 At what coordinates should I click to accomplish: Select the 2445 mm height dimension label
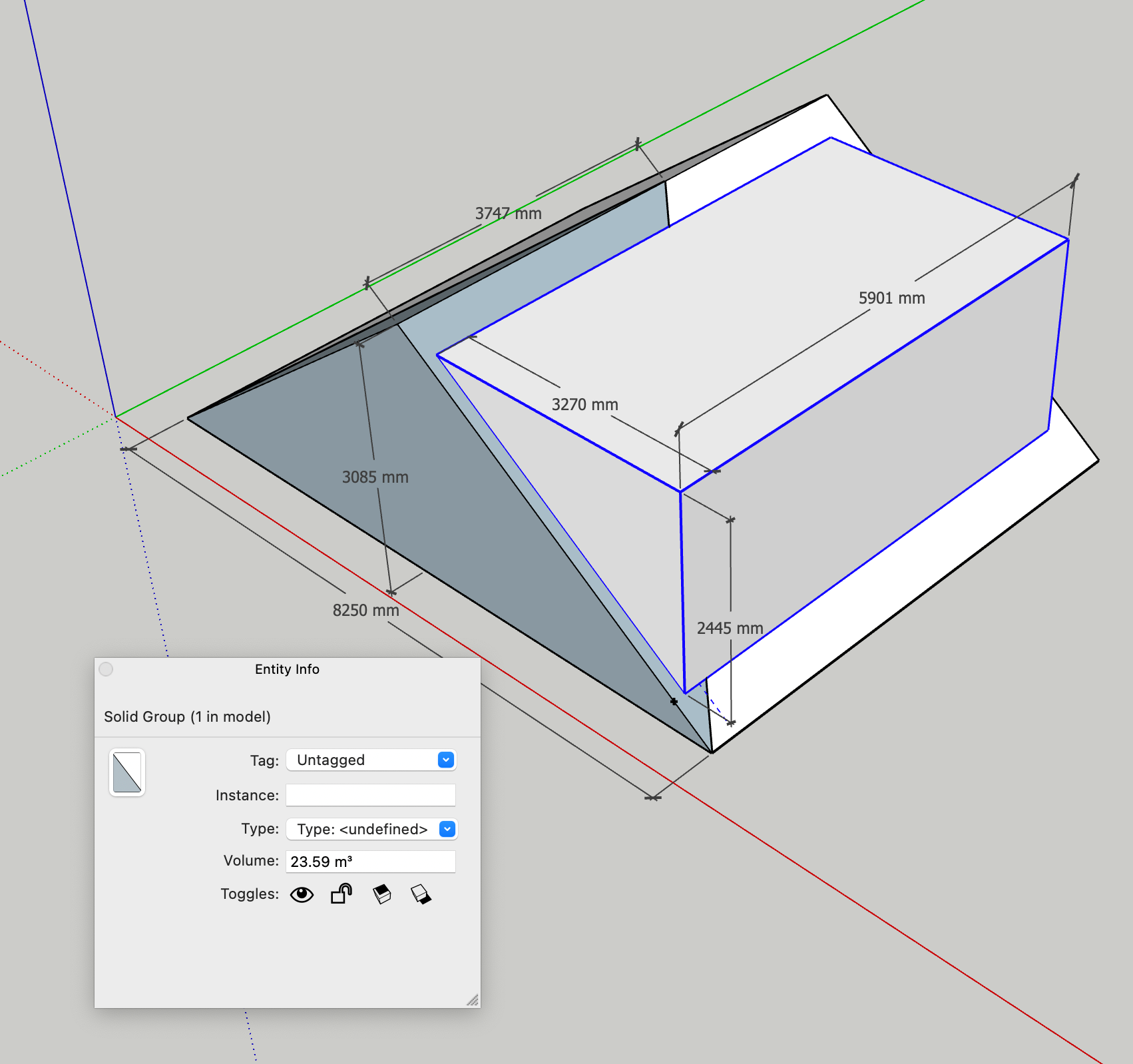coord(730,629)
